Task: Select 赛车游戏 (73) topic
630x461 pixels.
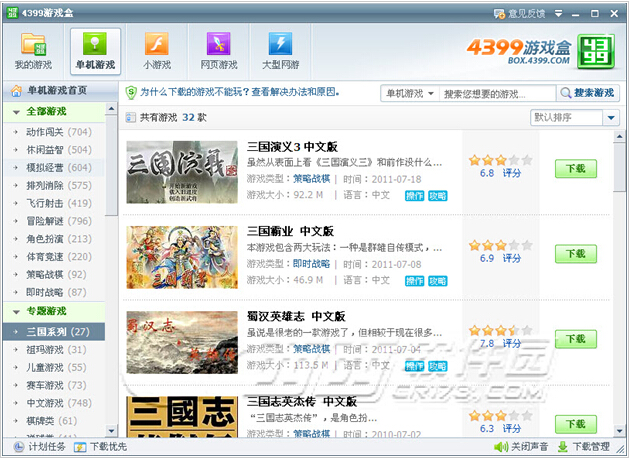Action: point(54,385)
